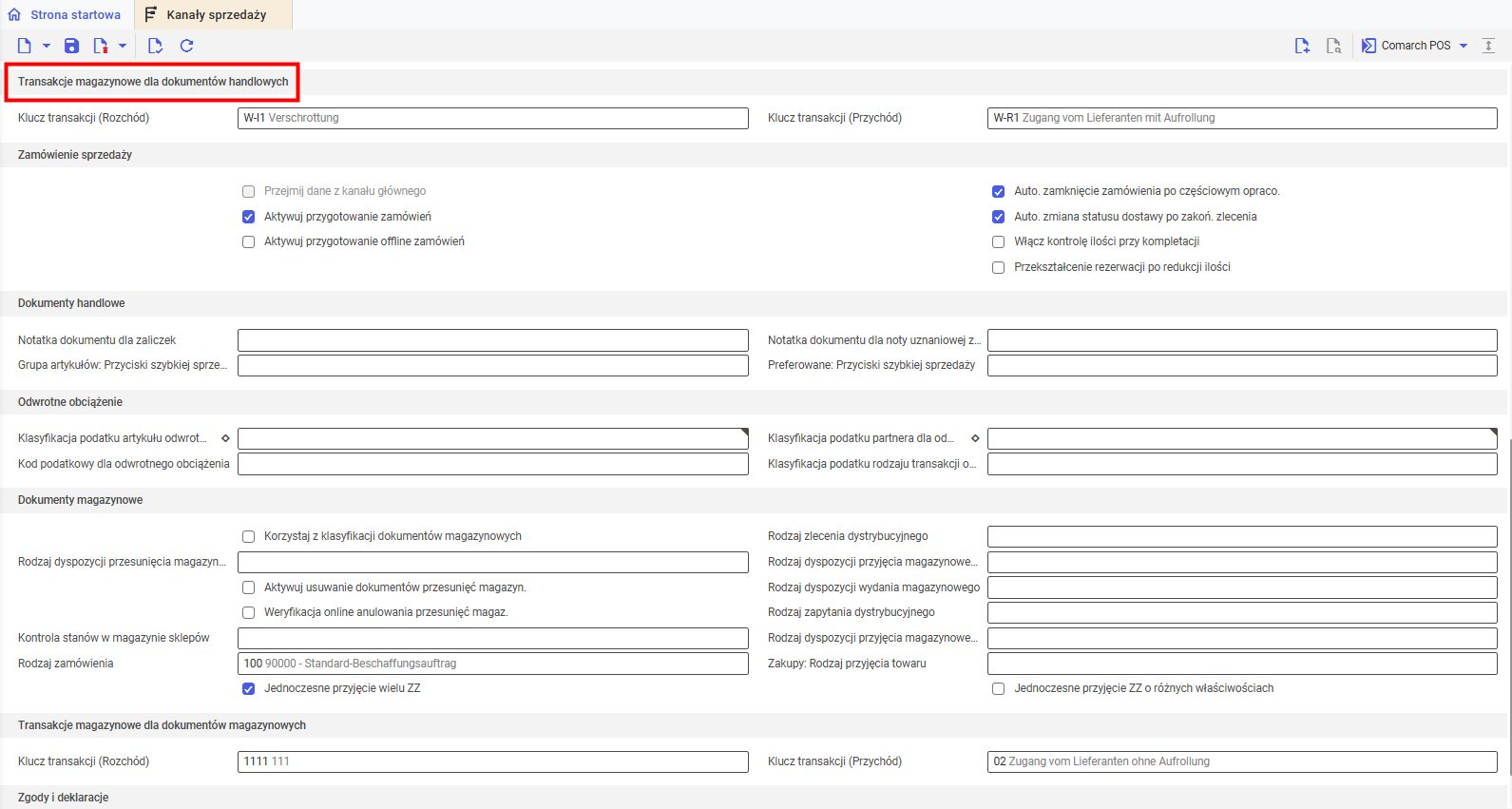Click the Grupa artykułów: Przyciski szybkiej sprzedaży field
1512x809 pixels.
click(493, 365)
